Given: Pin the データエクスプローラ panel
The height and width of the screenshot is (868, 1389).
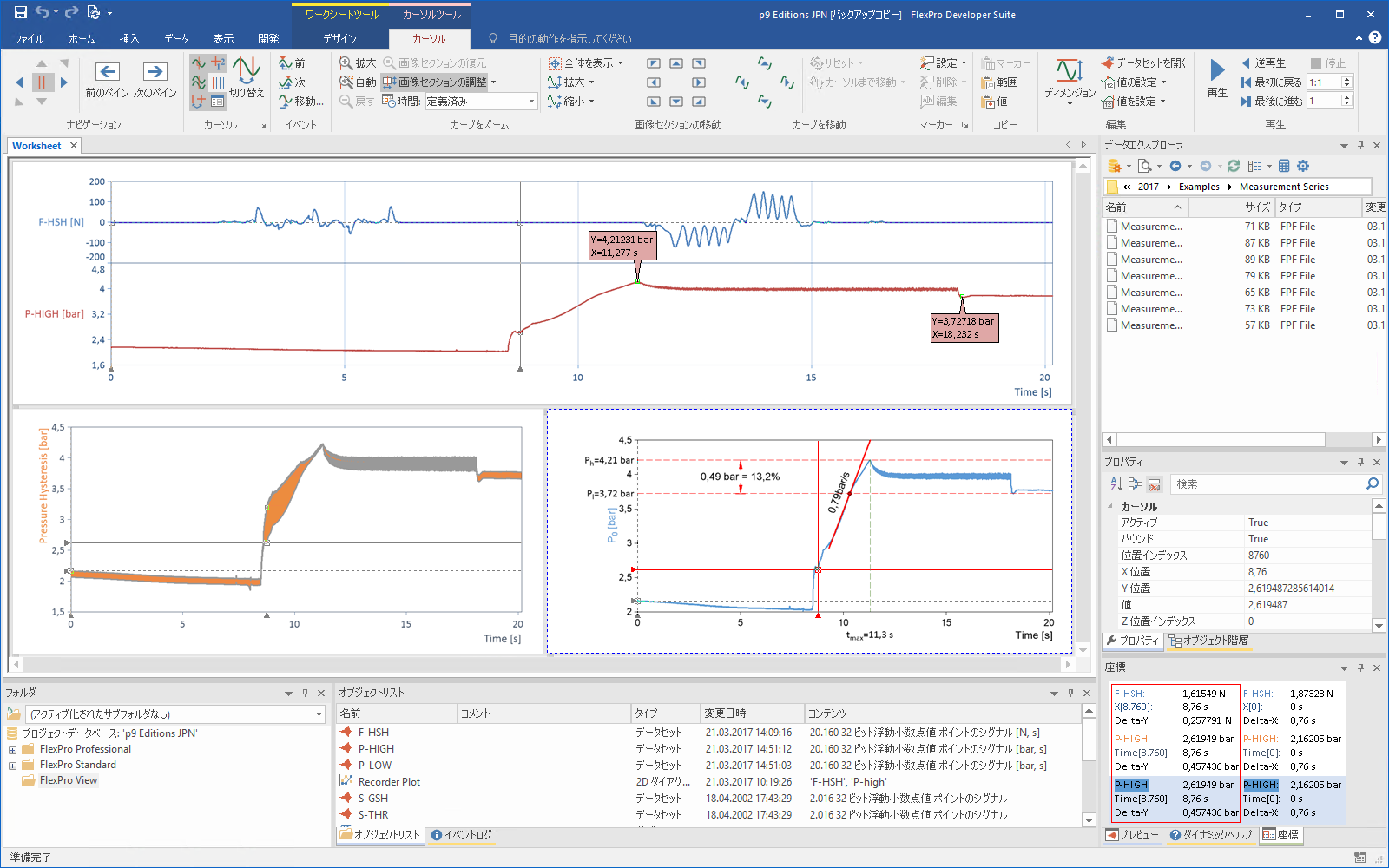Looking at the screenshot, I should (1360, 145).
